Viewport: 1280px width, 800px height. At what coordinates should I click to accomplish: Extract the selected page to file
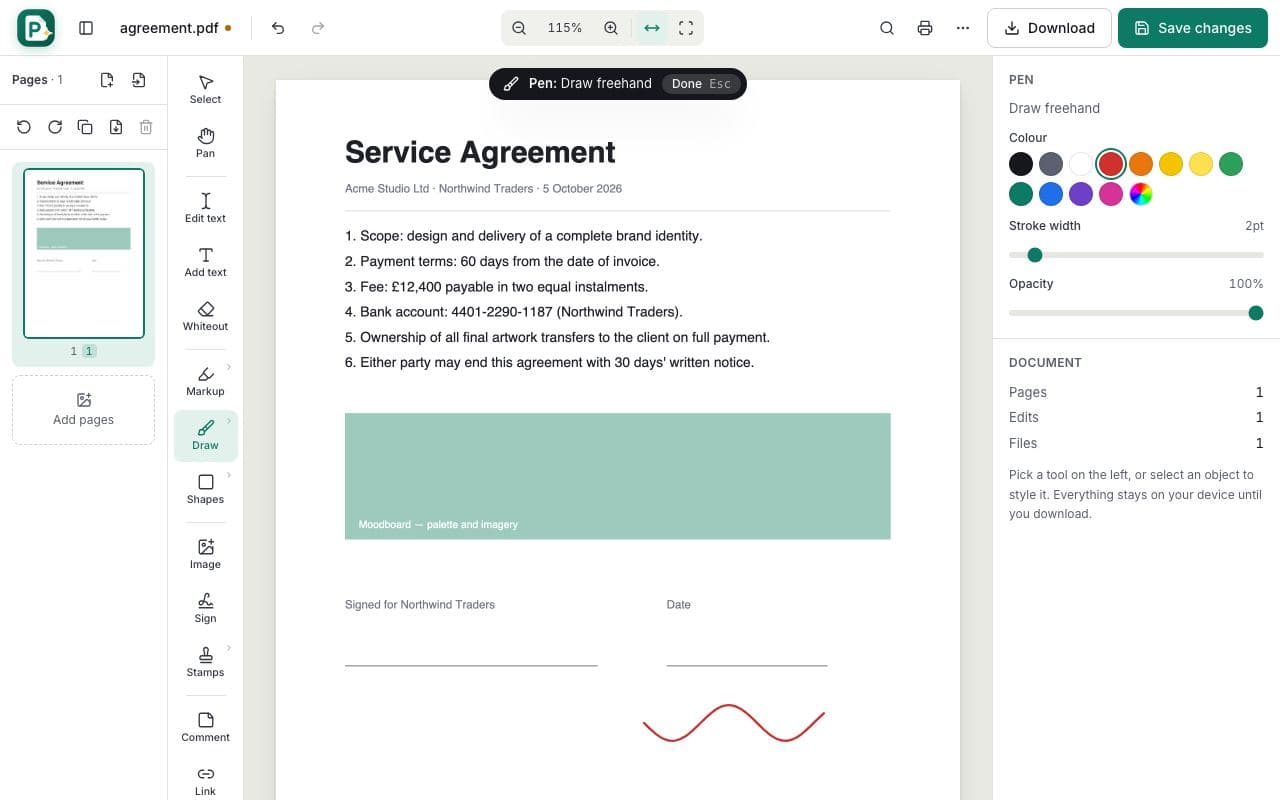pos(116,127)
